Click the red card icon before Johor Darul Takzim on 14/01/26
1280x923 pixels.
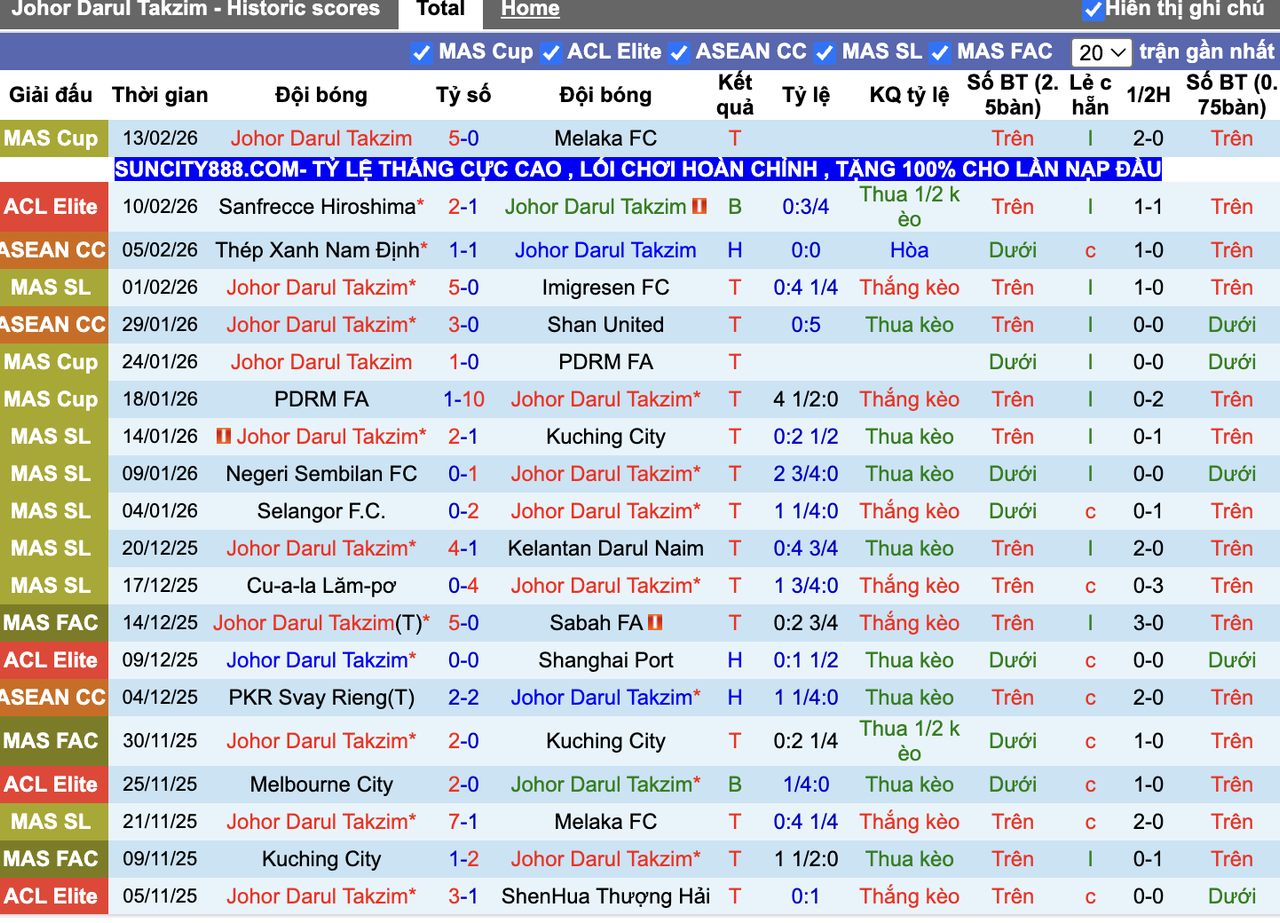[x=224, y=436]
